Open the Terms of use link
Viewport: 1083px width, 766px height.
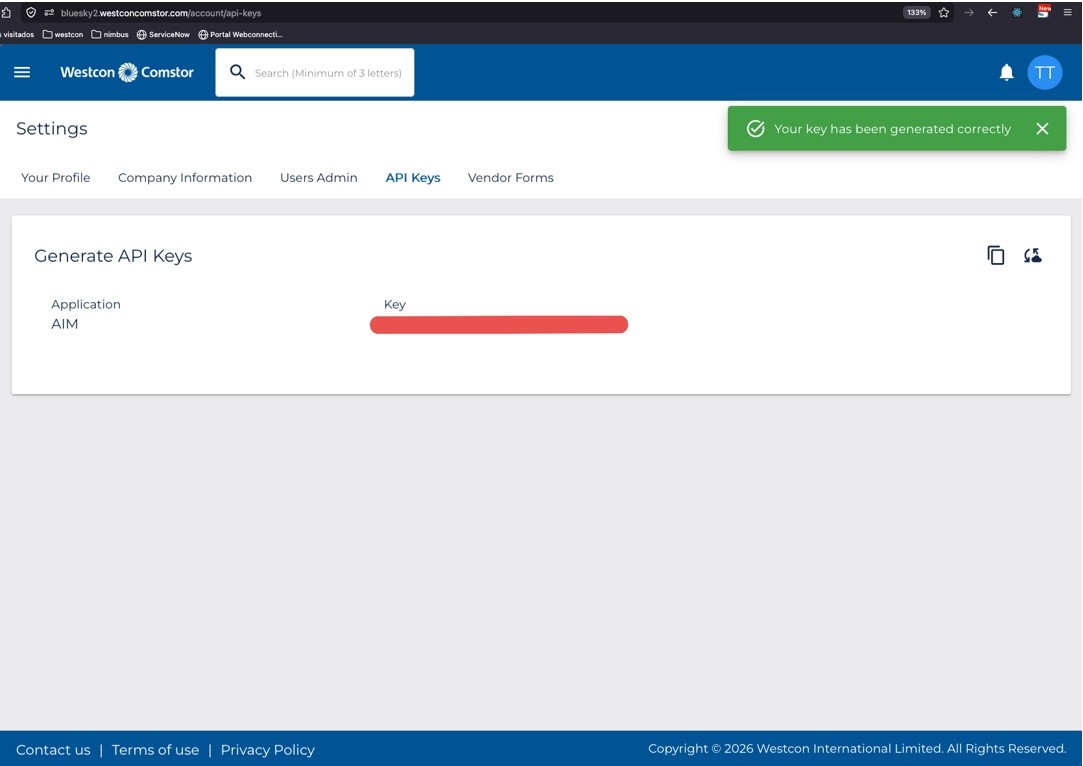coord(155,749)
